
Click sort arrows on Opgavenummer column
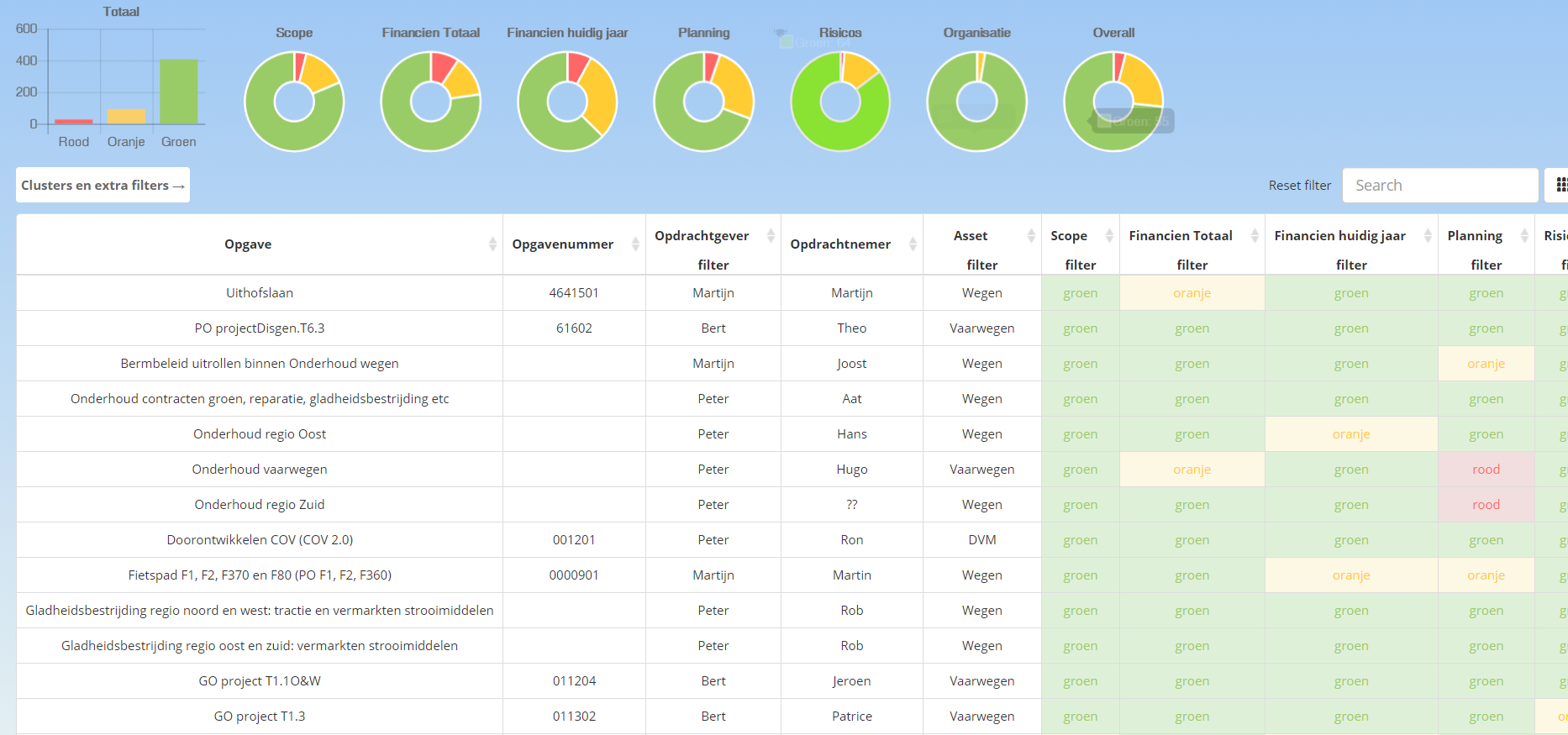635,244
